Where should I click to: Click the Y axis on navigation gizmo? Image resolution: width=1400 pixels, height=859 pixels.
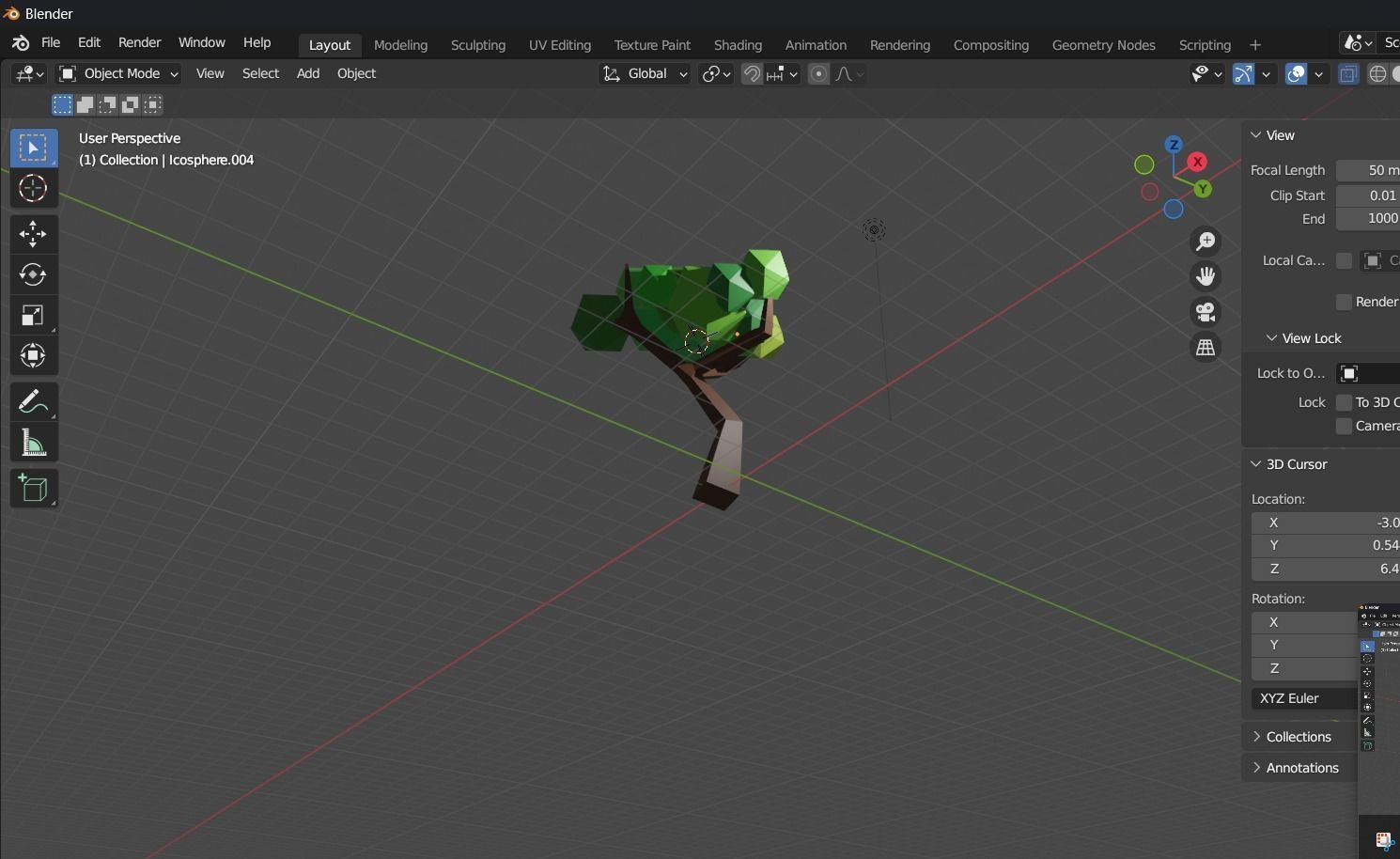(1203, 189)
